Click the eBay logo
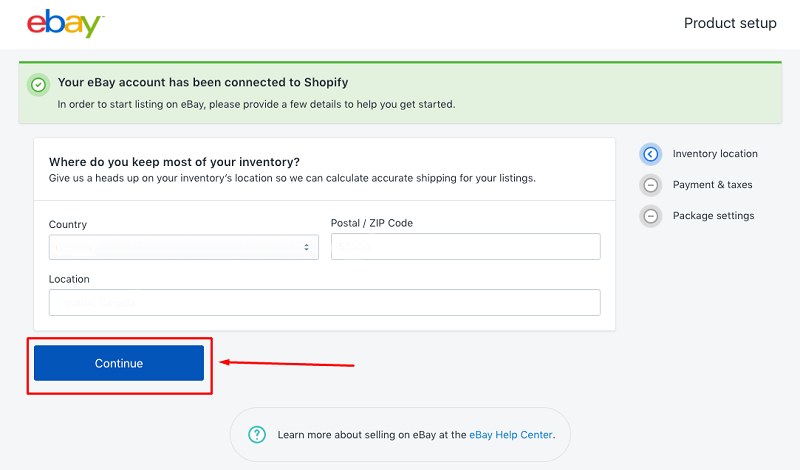 (65, 24)
